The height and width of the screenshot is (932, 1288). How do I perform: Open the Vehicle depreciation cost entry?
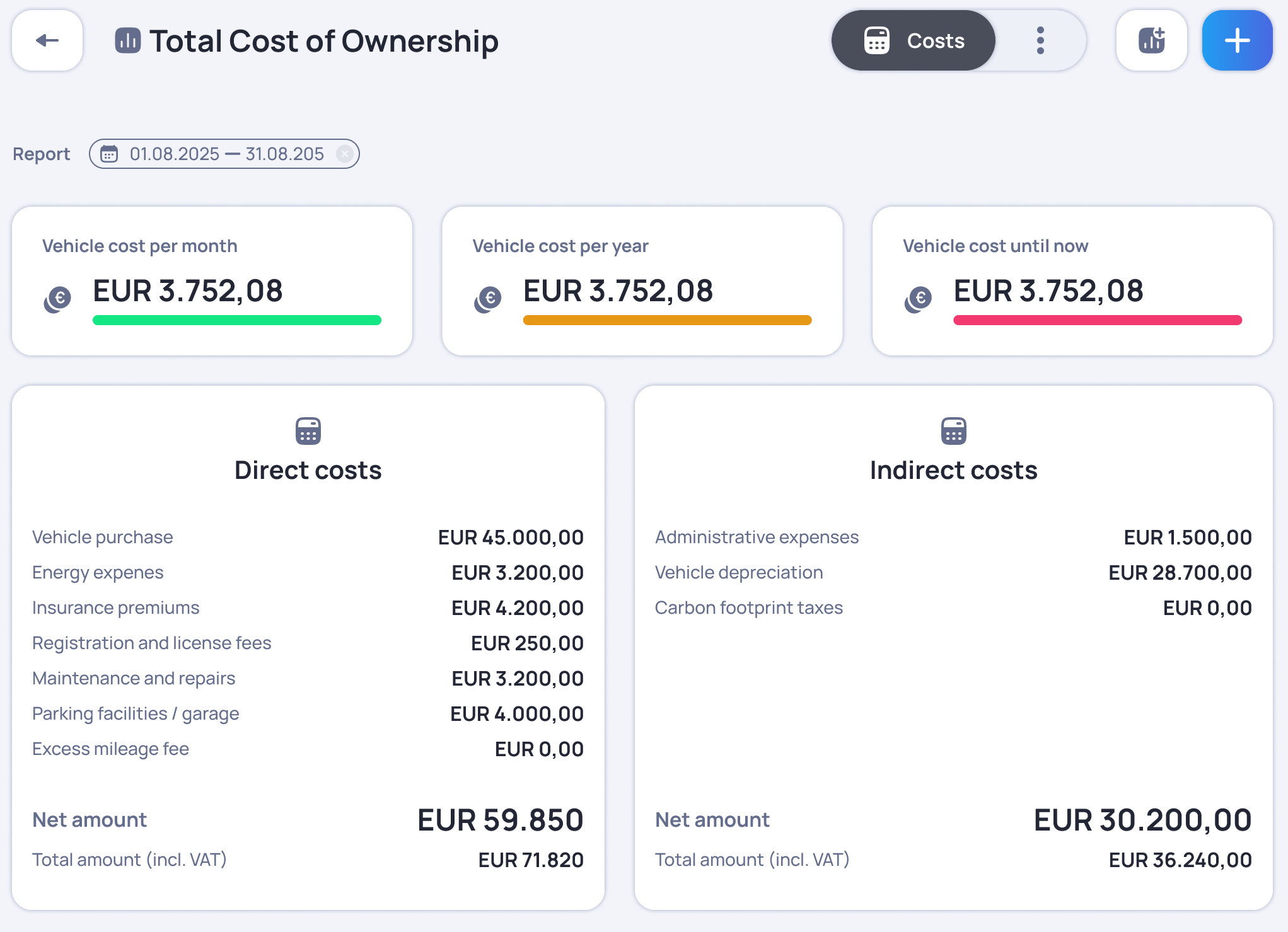[x=738, y=573]
